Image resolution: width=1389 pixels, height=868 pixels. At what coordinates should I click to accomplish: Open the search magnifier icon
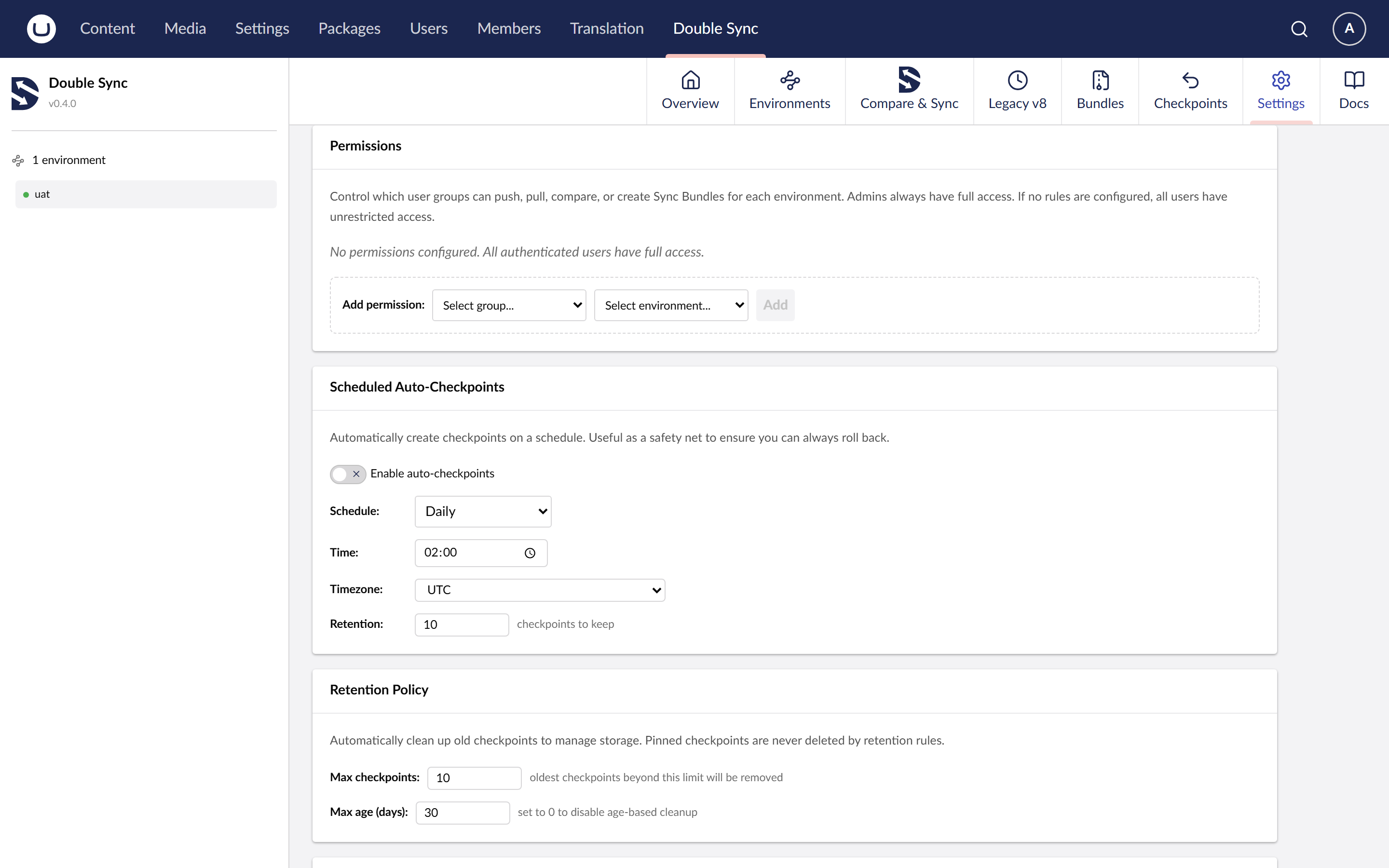coord(1299,29)
